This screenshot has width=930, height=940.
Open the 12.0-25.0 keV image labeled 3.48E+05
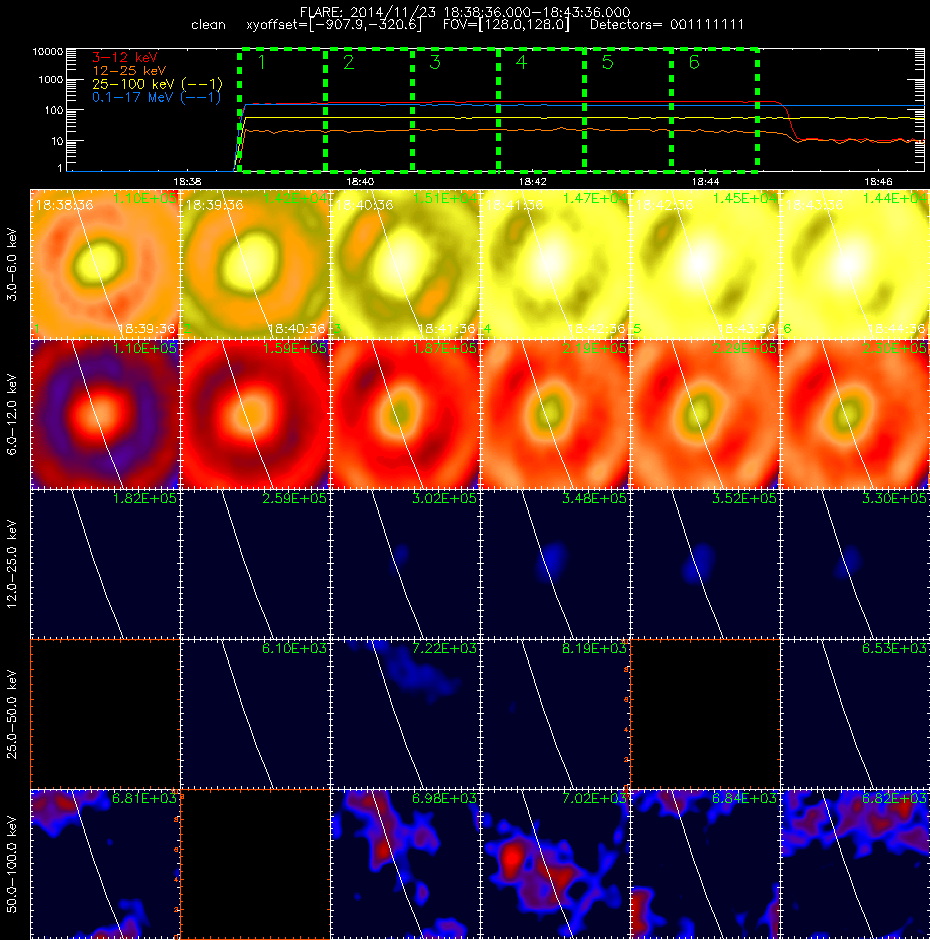[x=555, y=564]
